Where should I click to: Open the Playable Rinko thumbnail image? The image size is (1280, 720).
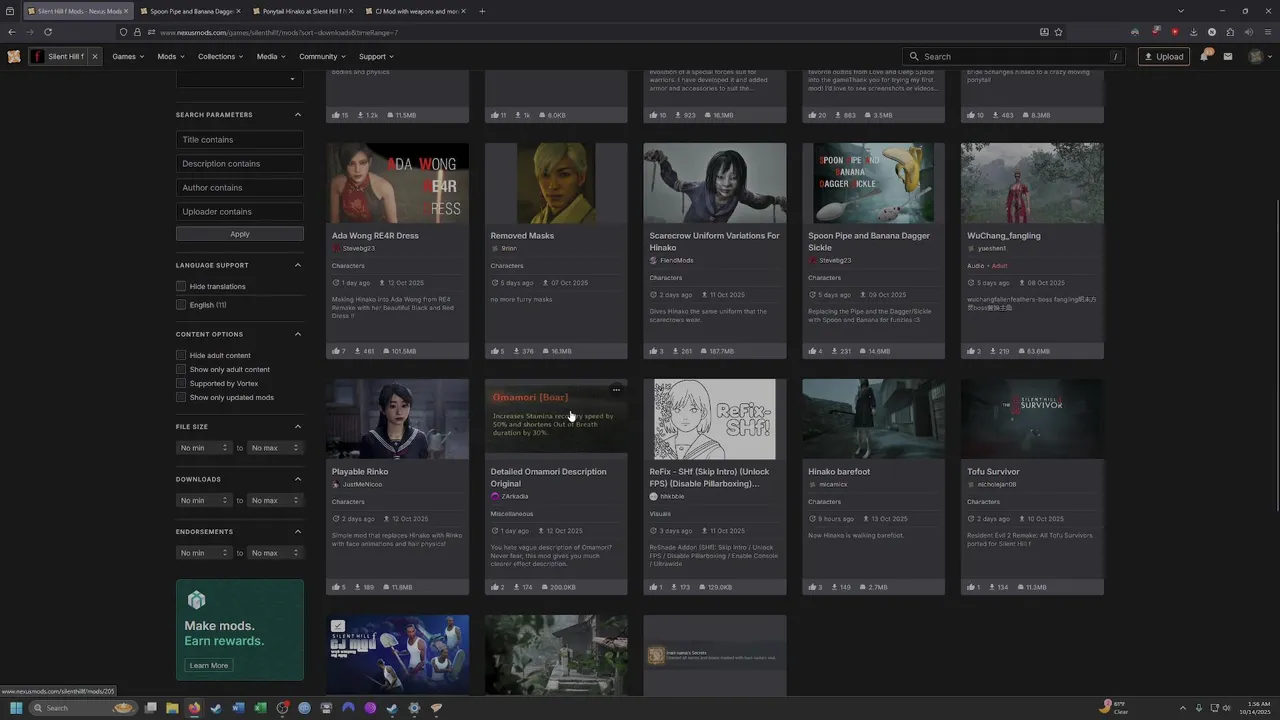tap(397, 419)
